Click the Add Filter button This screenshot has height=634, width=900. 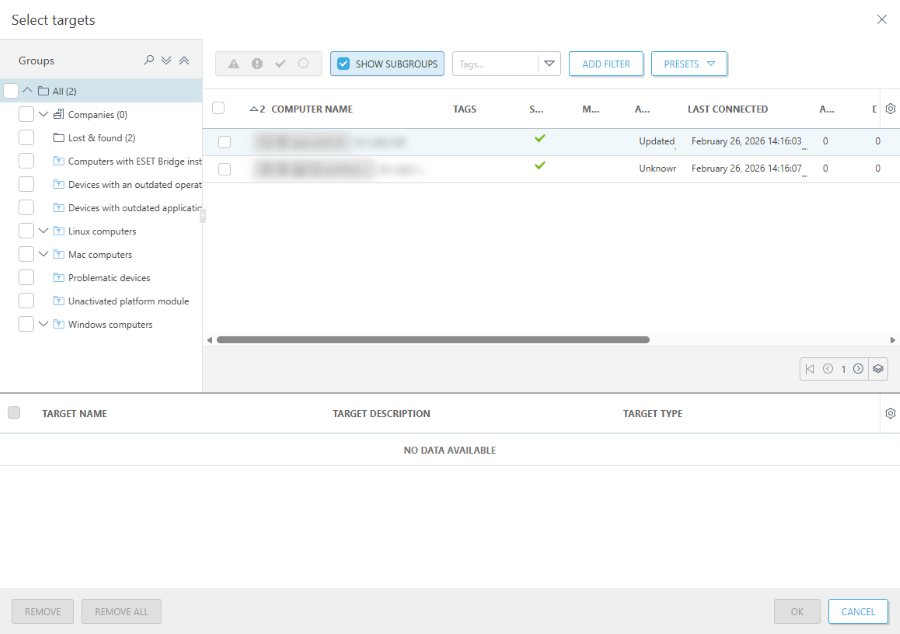pos(606,64)
